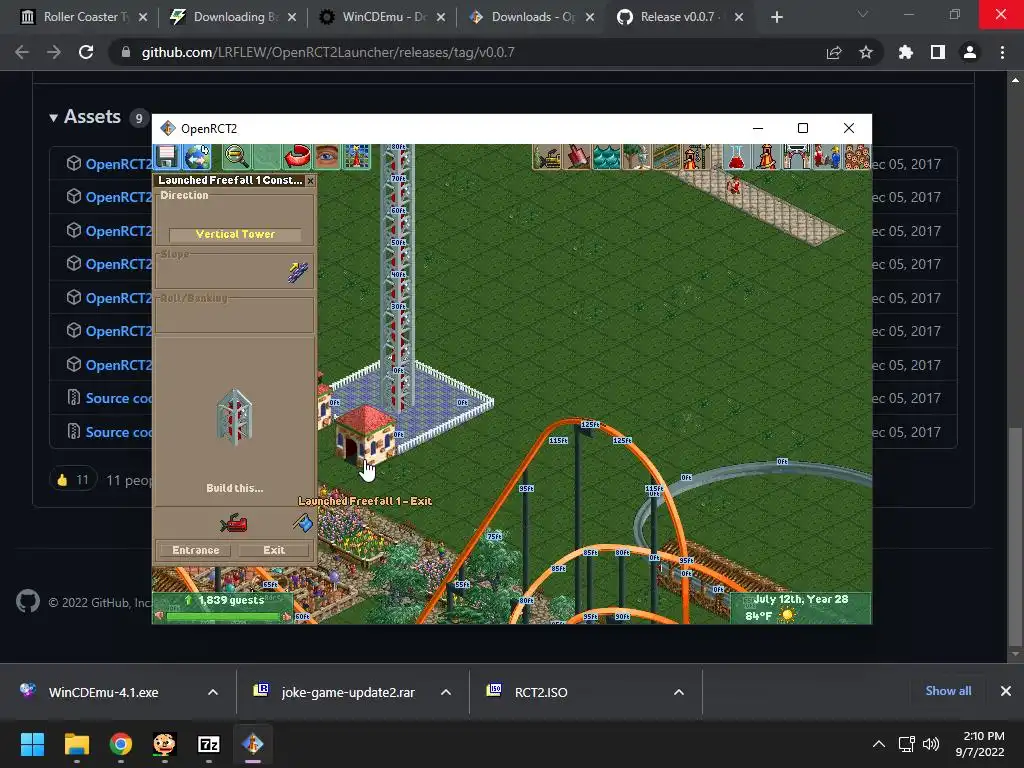
Task: Open the Windows Start menu
Action: click(x=32, y=744)
